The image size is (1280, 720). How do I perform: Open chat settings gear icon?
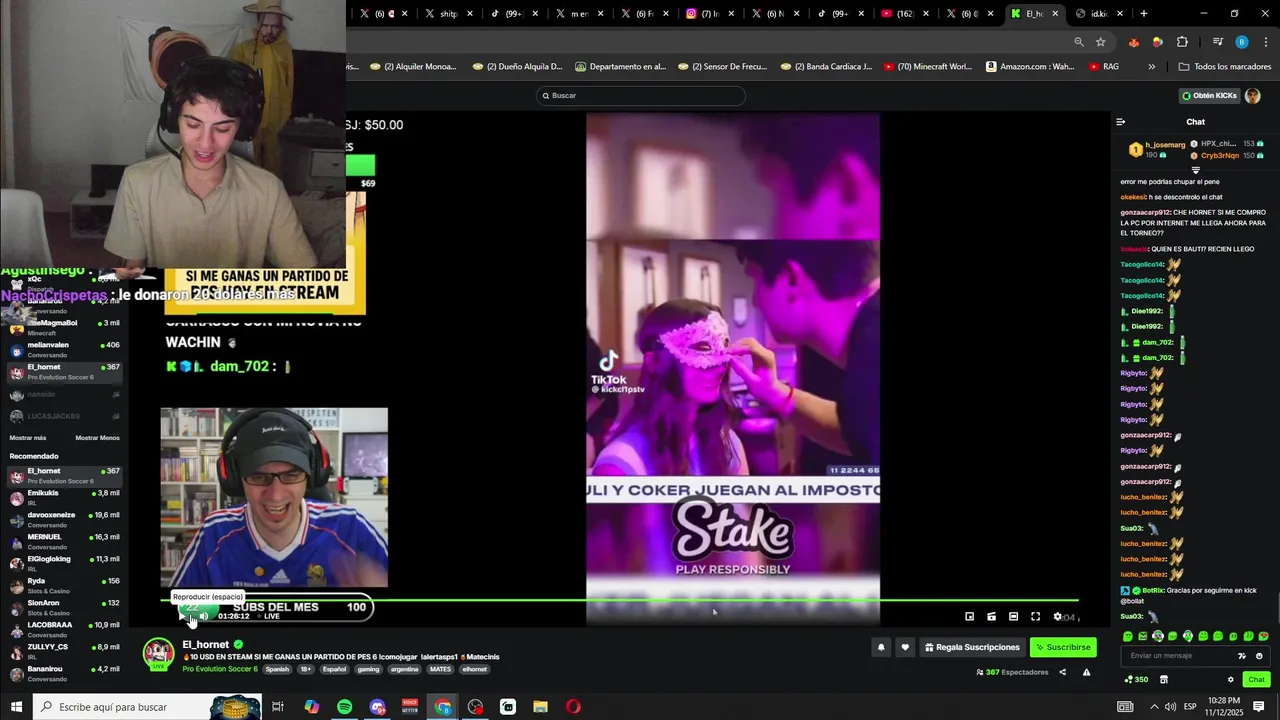pyautogui.click(x=1231, y=680)
